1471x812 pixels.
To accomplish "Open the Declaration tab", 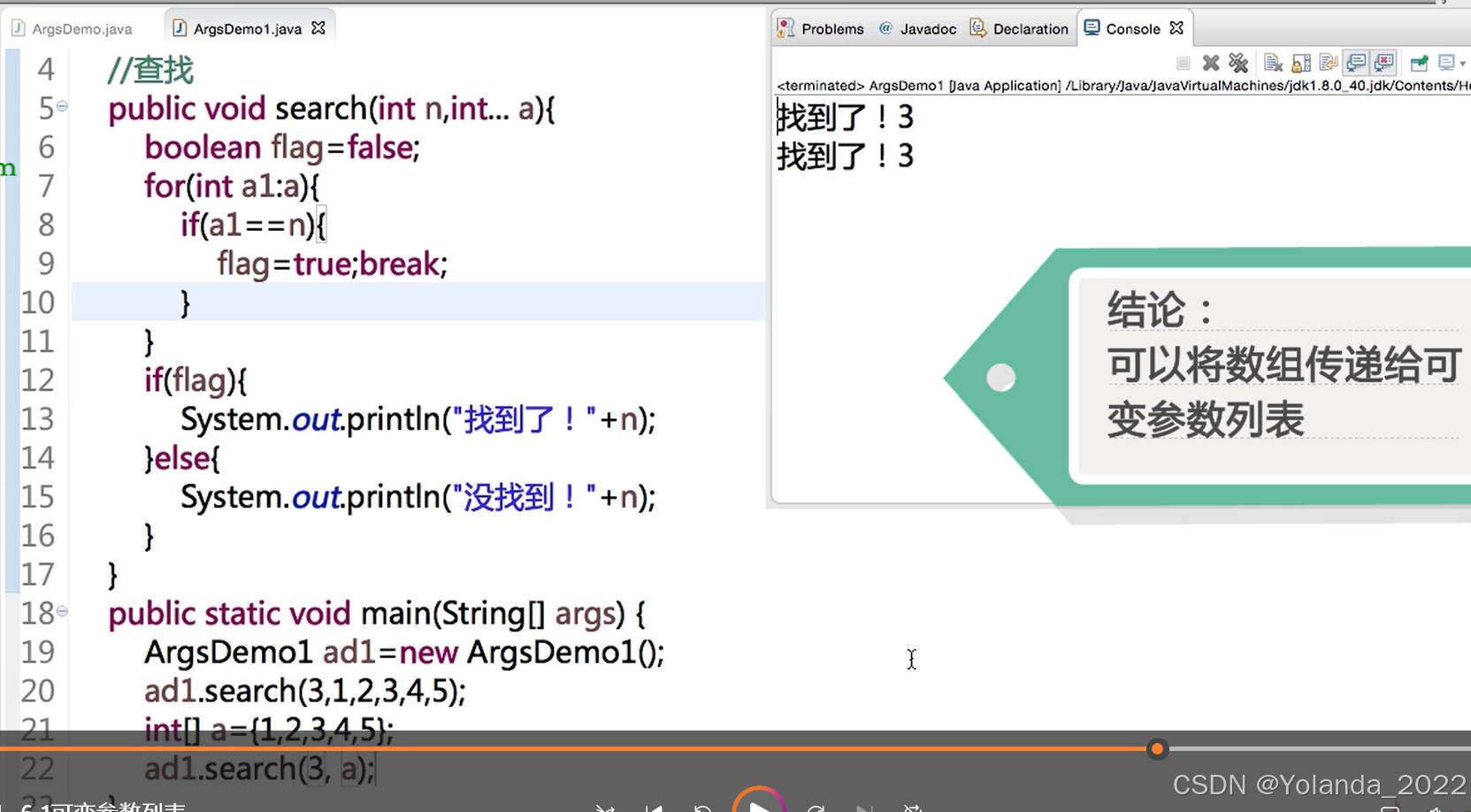I will pyautogui.click(x=1019, y=28).
